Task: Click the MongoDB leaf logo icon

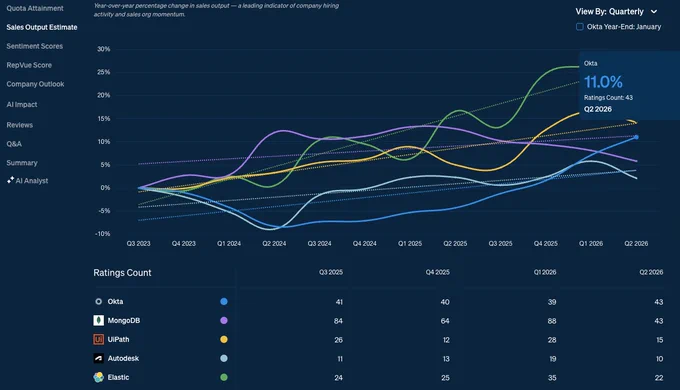Action: (98, 321)
